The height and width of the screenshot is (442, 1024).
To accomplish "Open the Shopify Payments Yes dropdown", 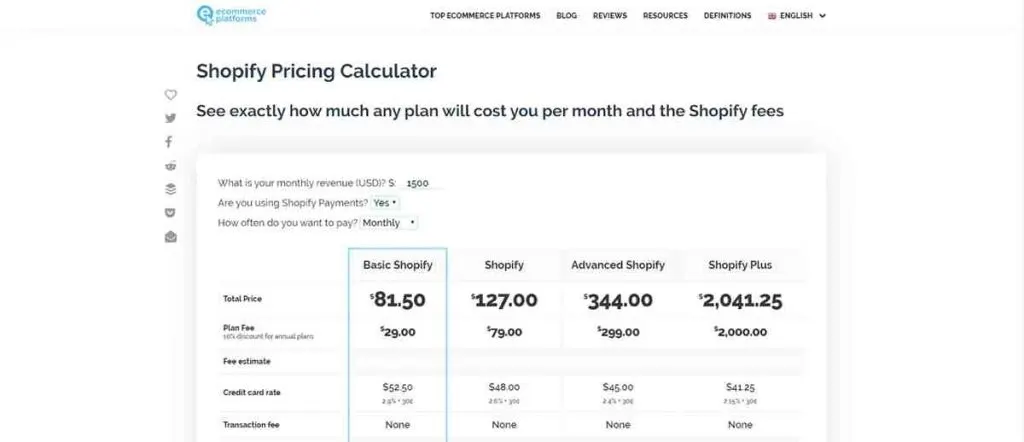I will 385,203.
